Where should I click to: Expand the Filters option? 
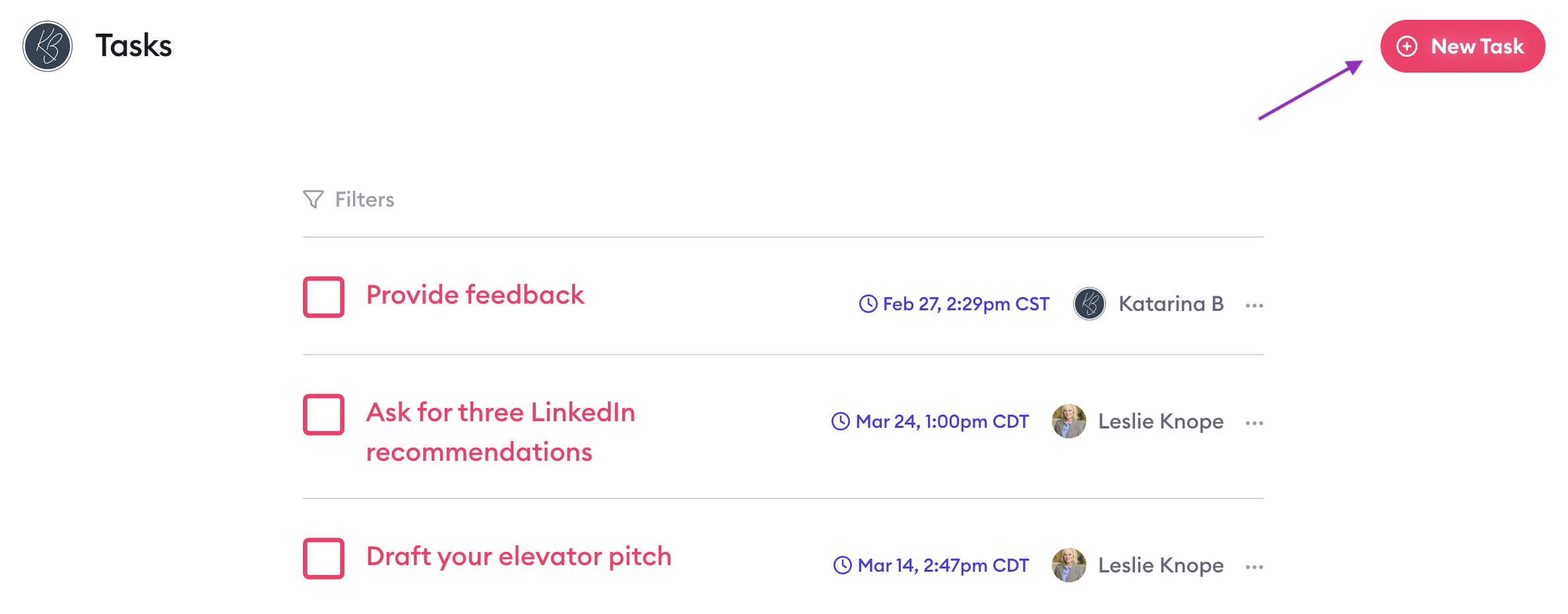364,199
